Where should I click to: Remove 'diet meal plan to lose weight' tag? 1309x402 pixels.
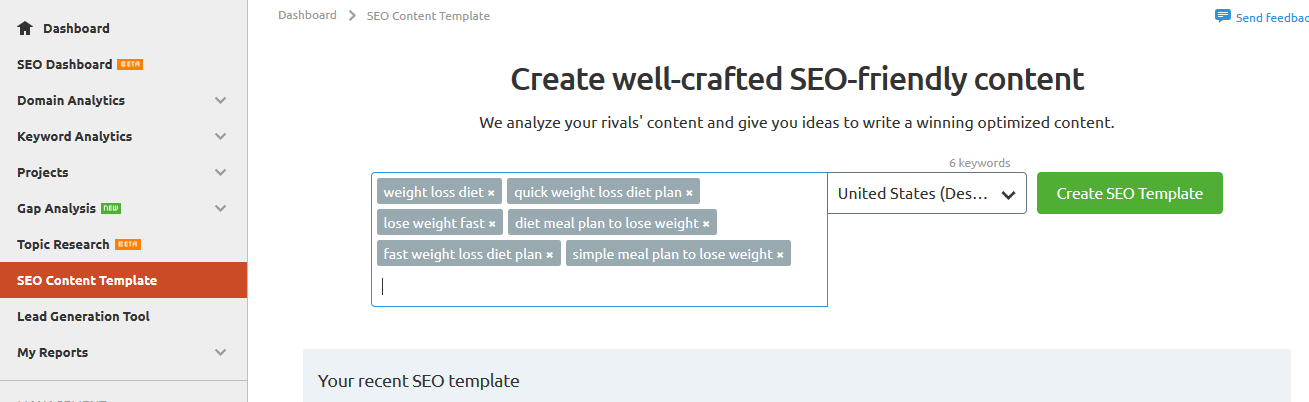706,224
